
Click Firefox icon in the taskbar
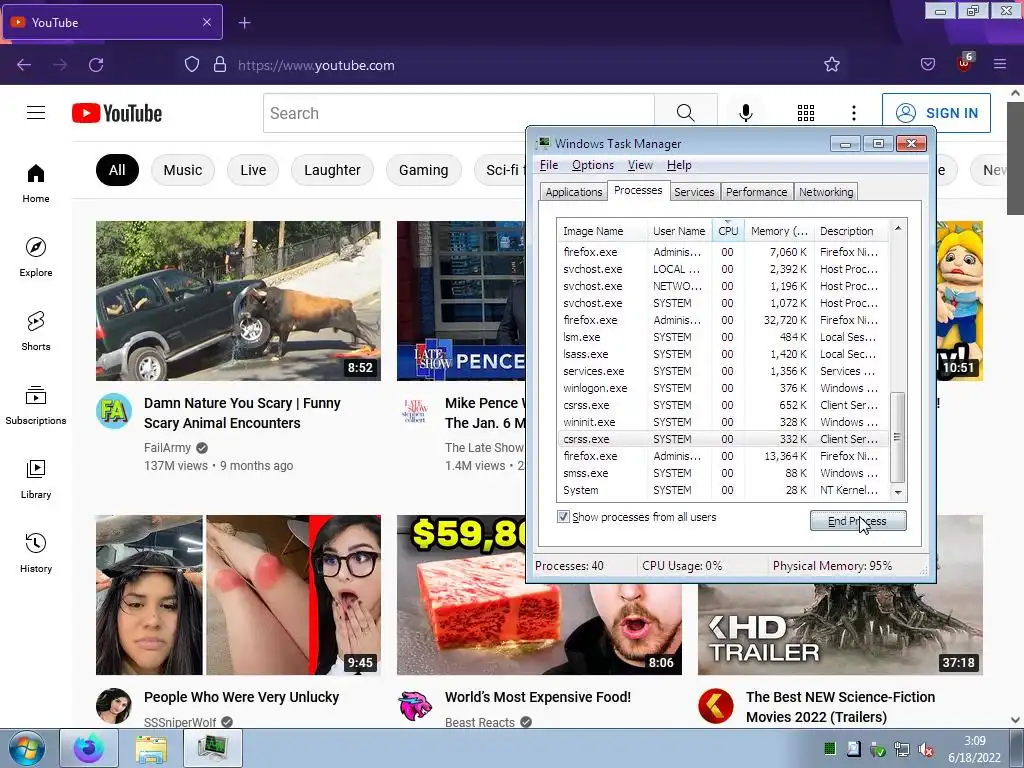tap(89, 748)
